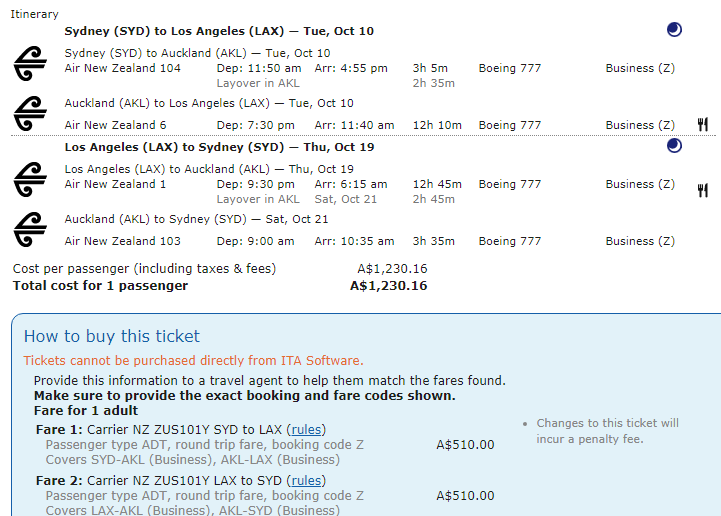Click the Fare 1 A$510.00 price
Image resolution: width=721 pixels, height=516 pixels.
pyautogui.click(x=465, y=445)
